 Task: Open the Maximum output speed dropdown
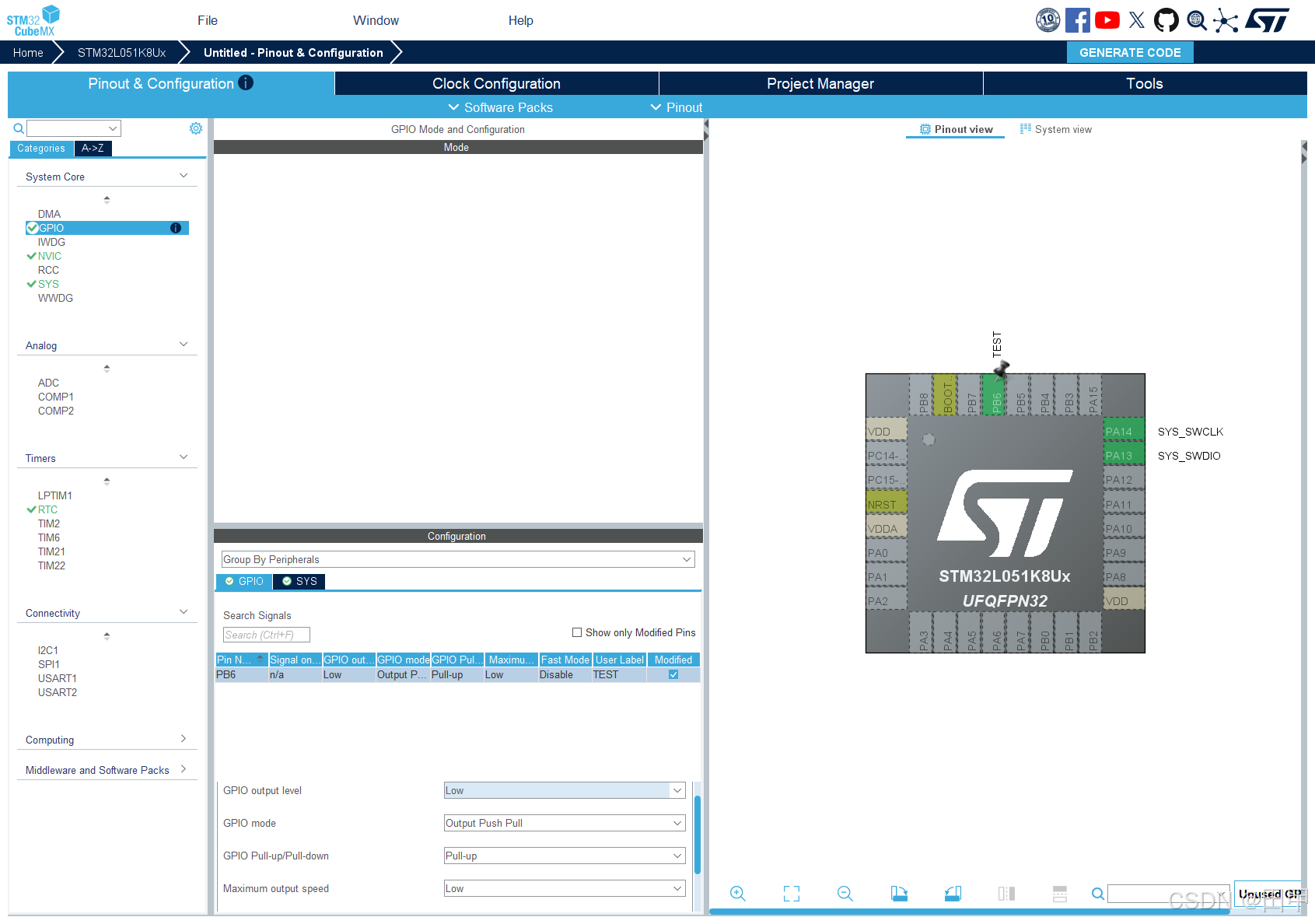coord(565,888)
